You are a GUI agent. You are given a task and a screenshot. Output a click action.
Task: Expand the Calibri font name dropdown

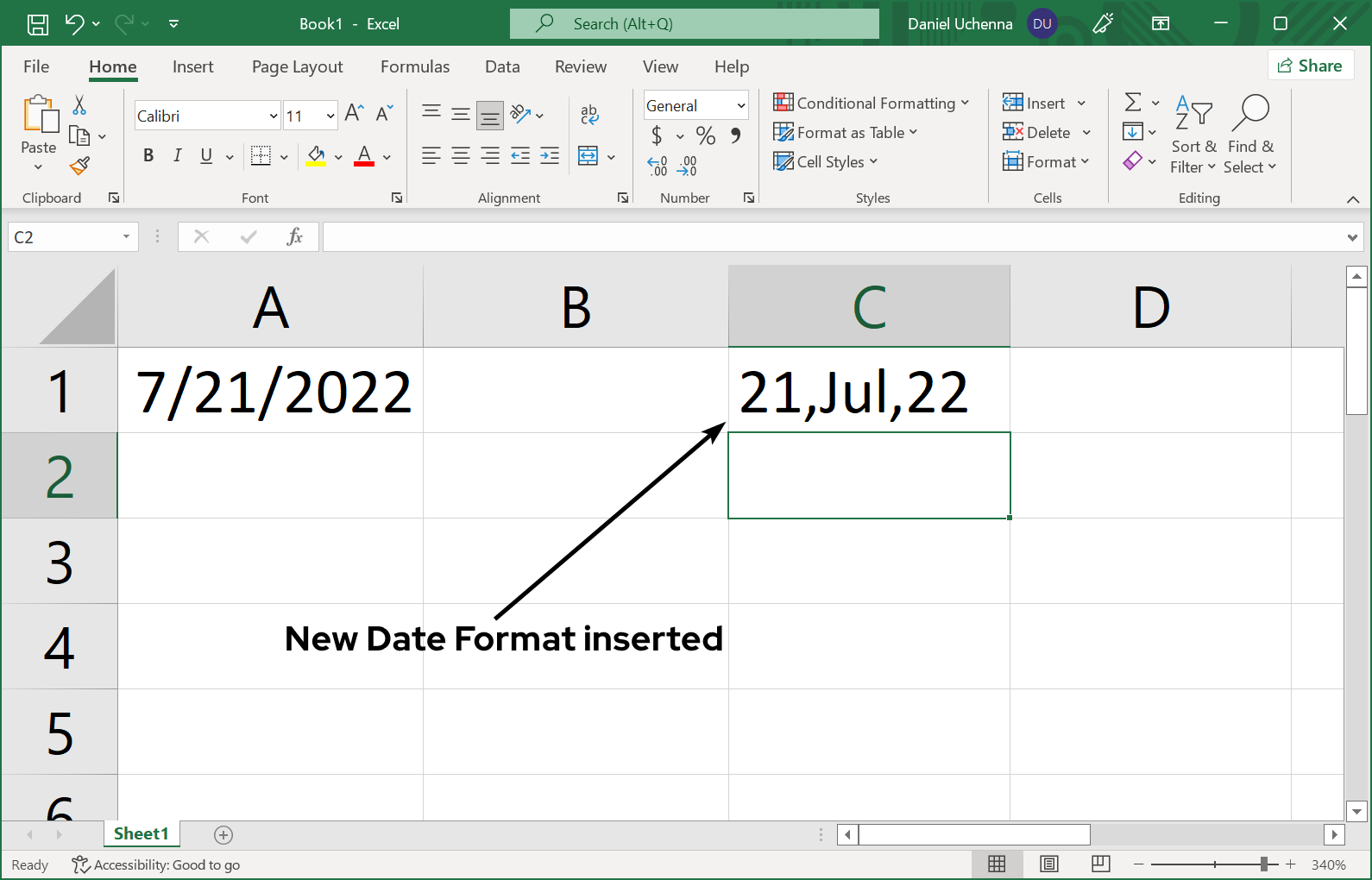coord(273,116)
